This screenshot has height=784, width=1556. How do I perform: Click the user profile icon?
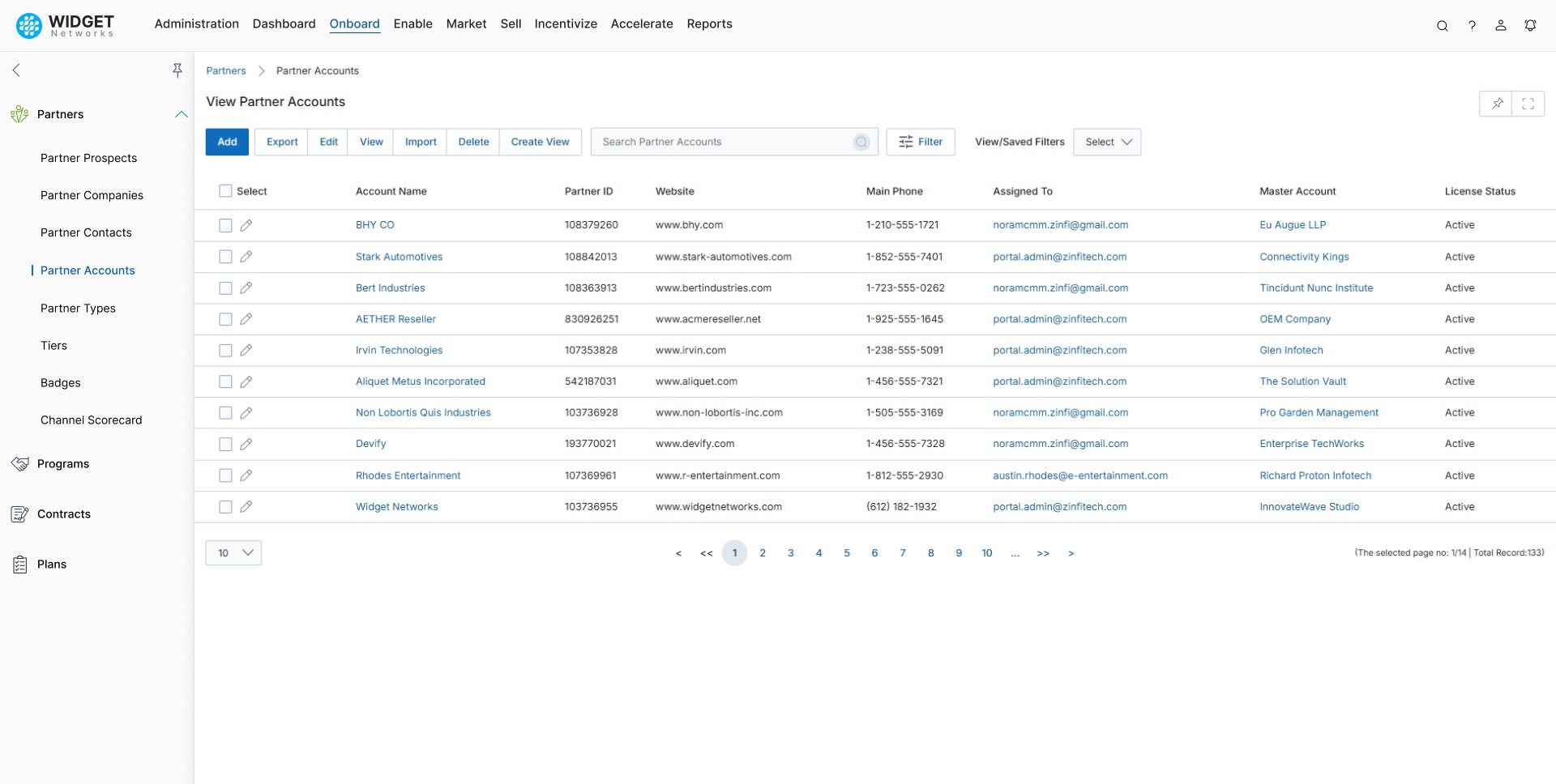(x=1501, y=25)
